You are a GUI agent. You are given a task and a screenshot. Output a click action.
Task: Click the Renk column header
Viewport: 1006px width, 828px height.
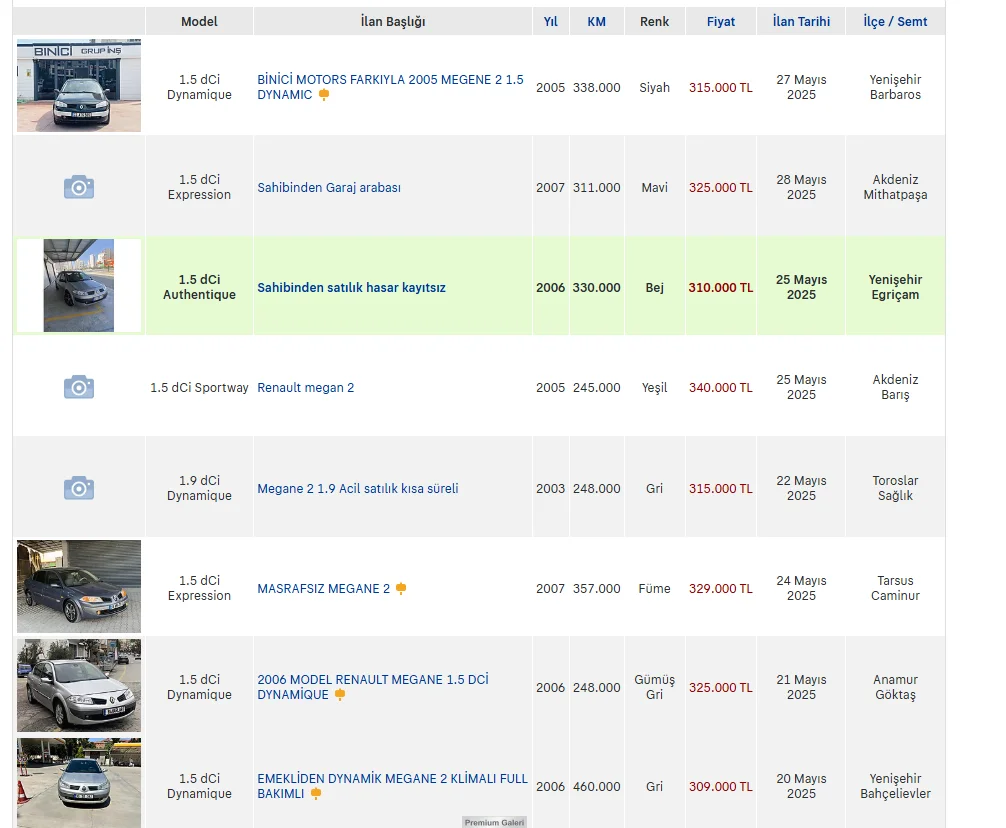point(654,21)
